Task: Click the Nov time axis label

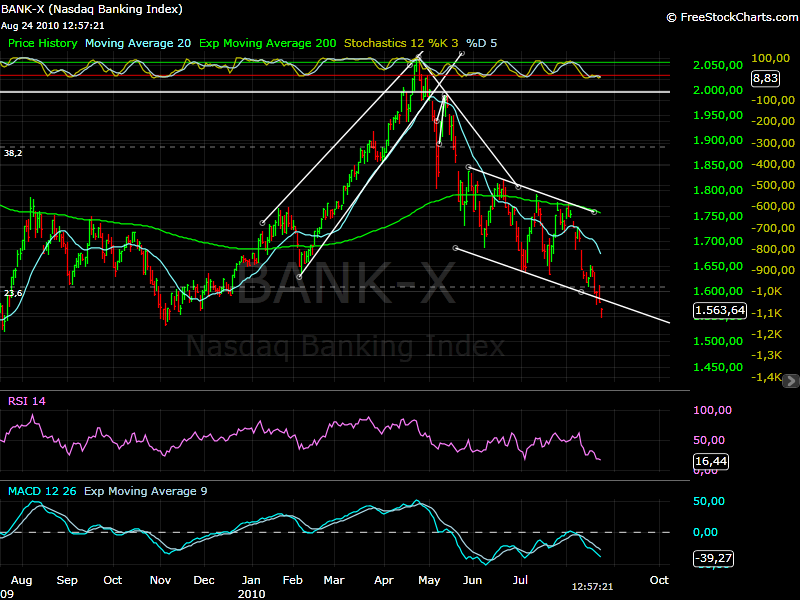Action: click(160, 581)
